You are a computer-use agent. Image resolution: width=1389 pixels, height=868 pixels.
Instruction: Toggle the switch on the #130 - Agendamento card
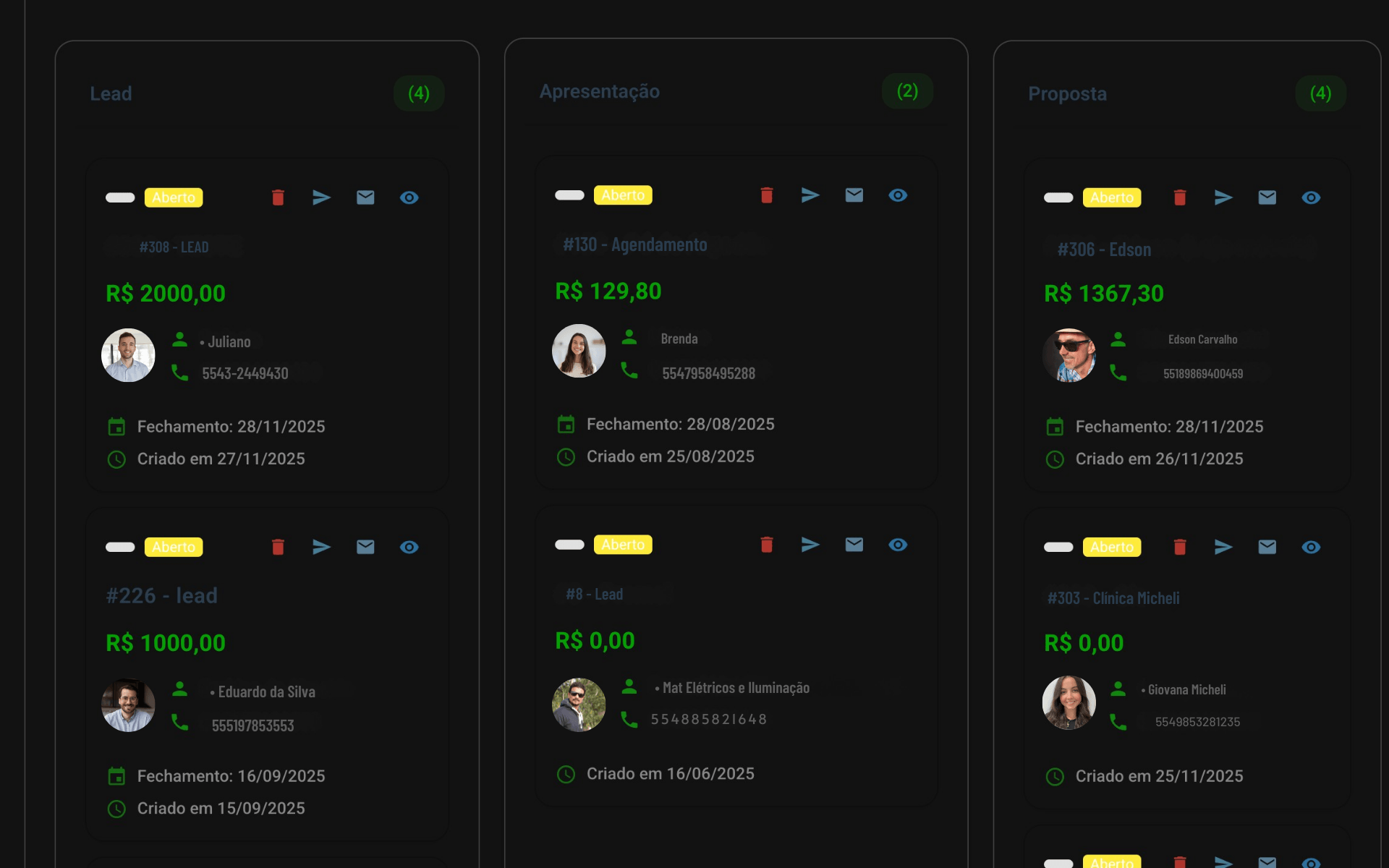pyautogui.click(x=569, y=195)
